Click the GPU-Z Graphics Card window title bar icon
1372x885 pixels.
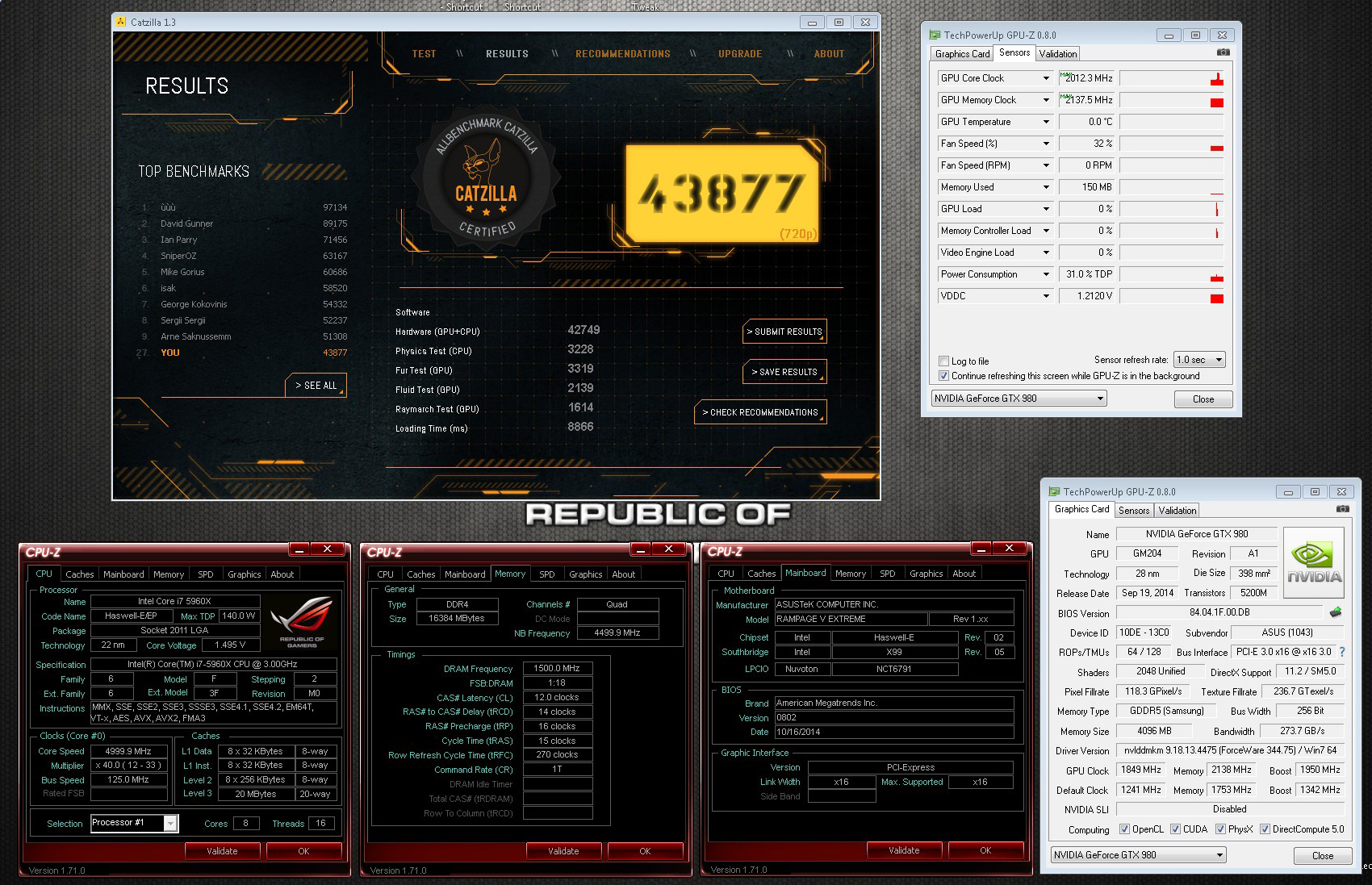[x=1054, y=491]
